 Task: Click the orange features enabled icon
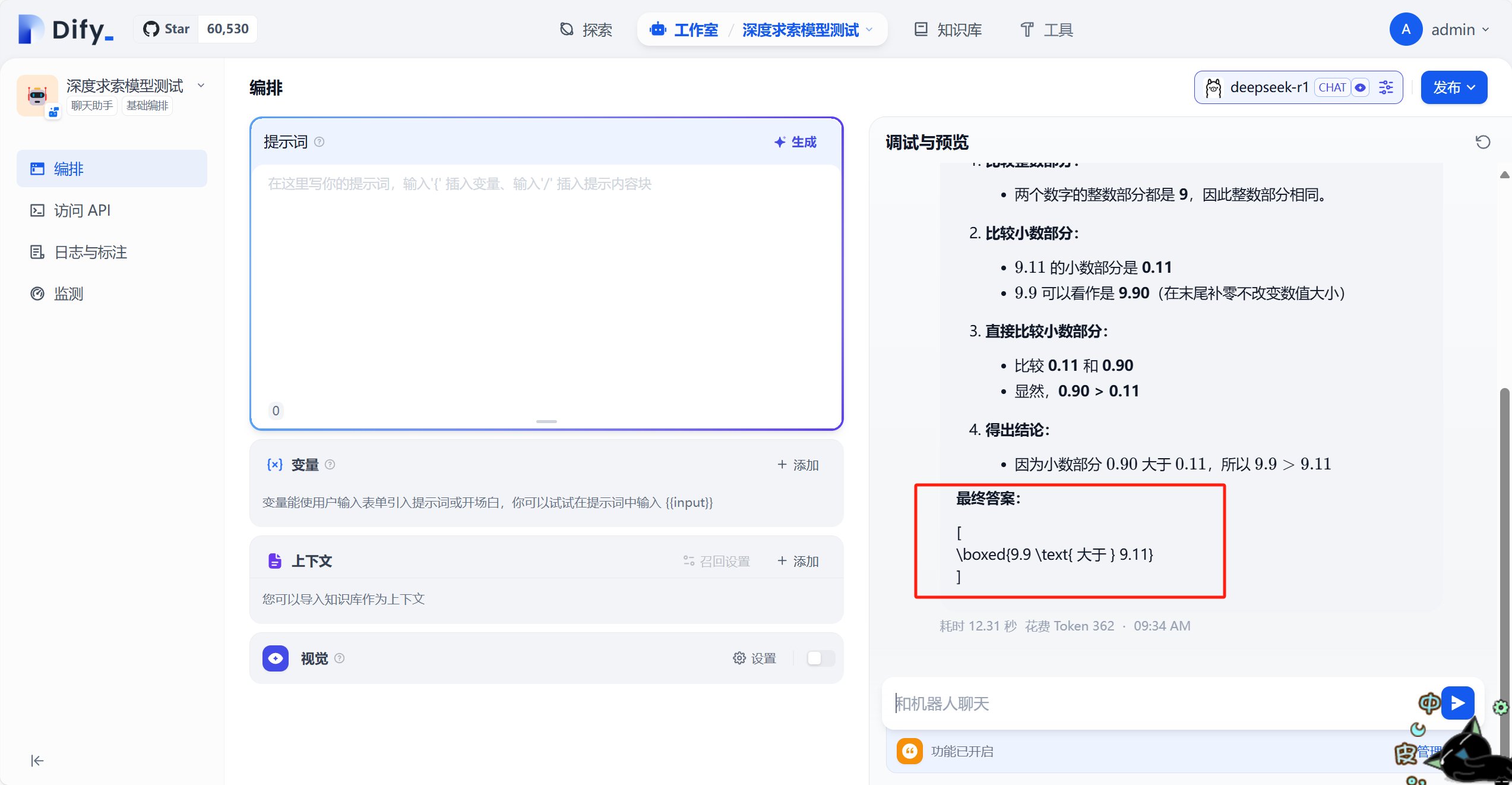pos(909,751)
